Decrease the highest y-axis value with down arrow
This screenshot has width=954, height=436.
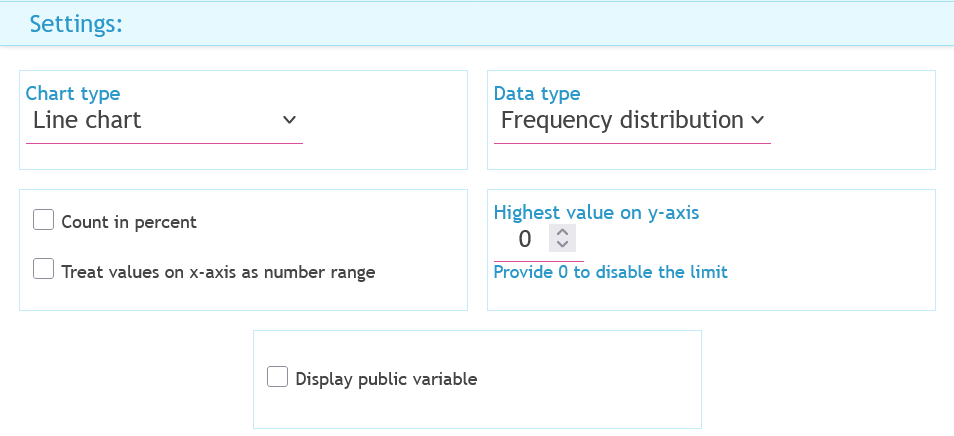click(x=562, y=245)
